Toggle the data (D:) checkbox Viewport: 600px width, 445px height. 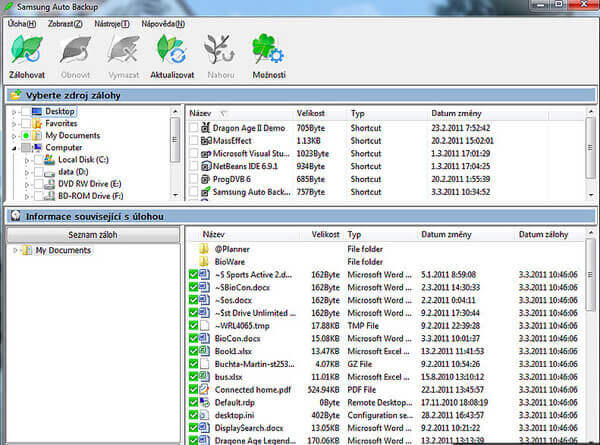[38, 172]
